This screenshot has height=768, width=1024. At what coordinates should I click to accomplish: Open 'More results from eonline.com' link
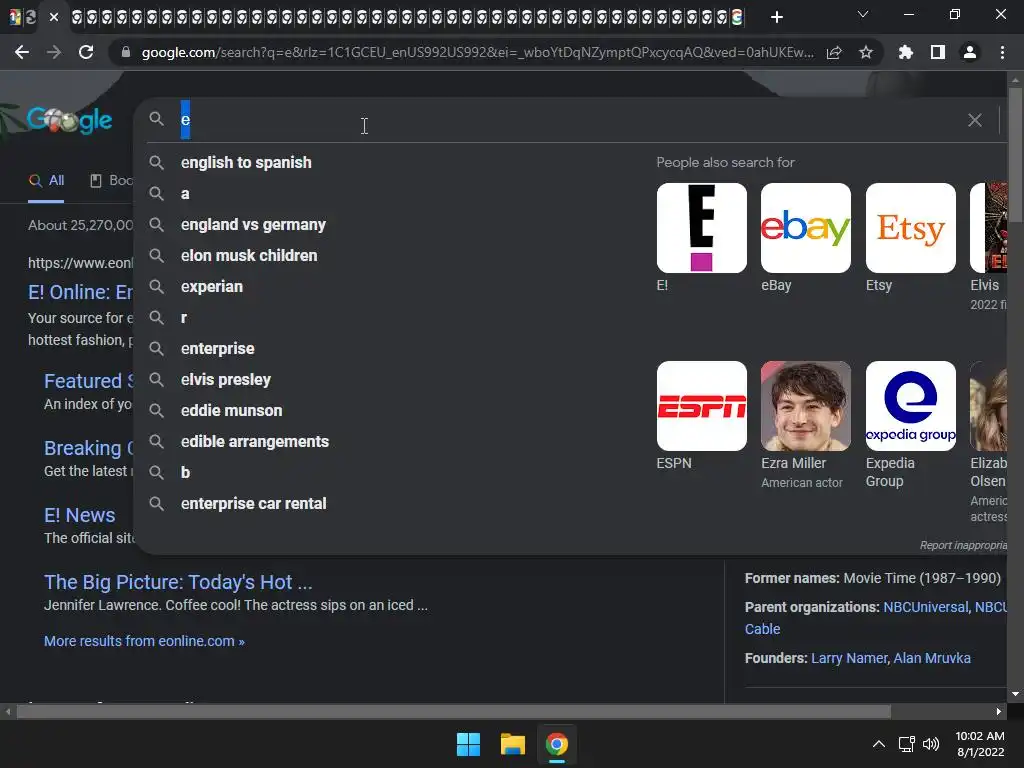[x=144, y=641]
